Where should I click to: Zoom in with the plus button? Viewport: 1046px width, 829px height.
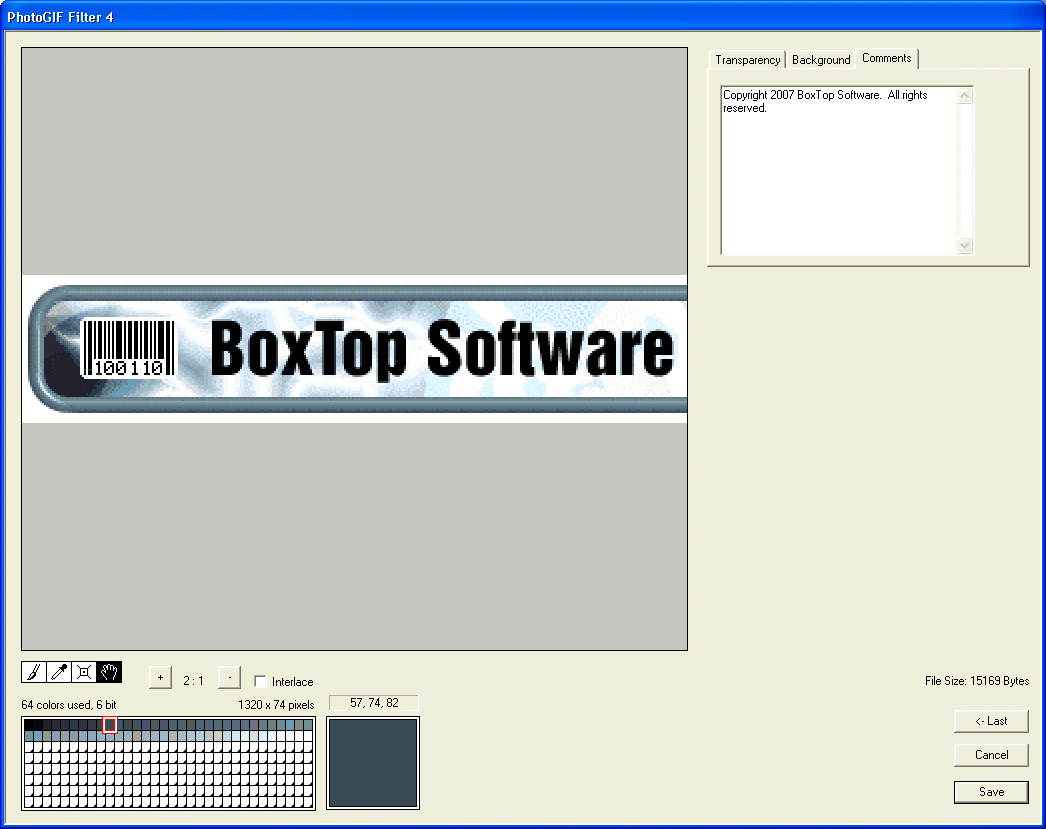160,678
